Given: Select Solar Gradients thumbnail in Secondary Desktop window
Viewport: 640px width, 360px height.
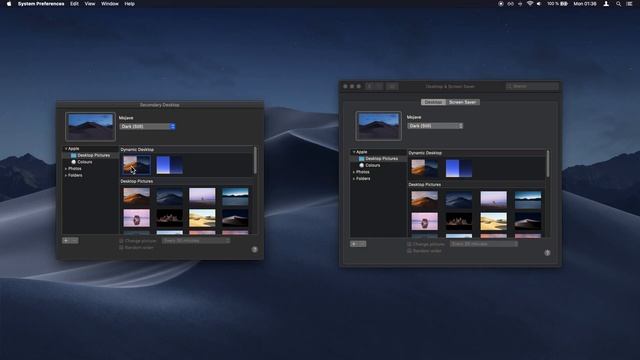Looking at the screenshot, I should (169, 165).
